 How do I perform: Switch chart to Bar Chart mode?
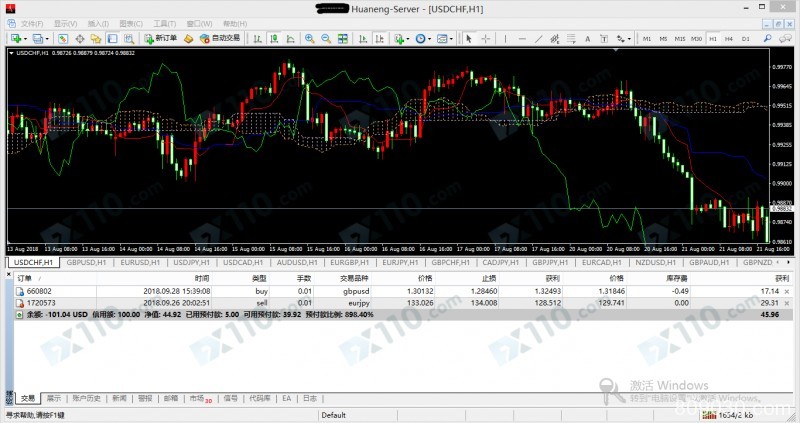point(258,39)
